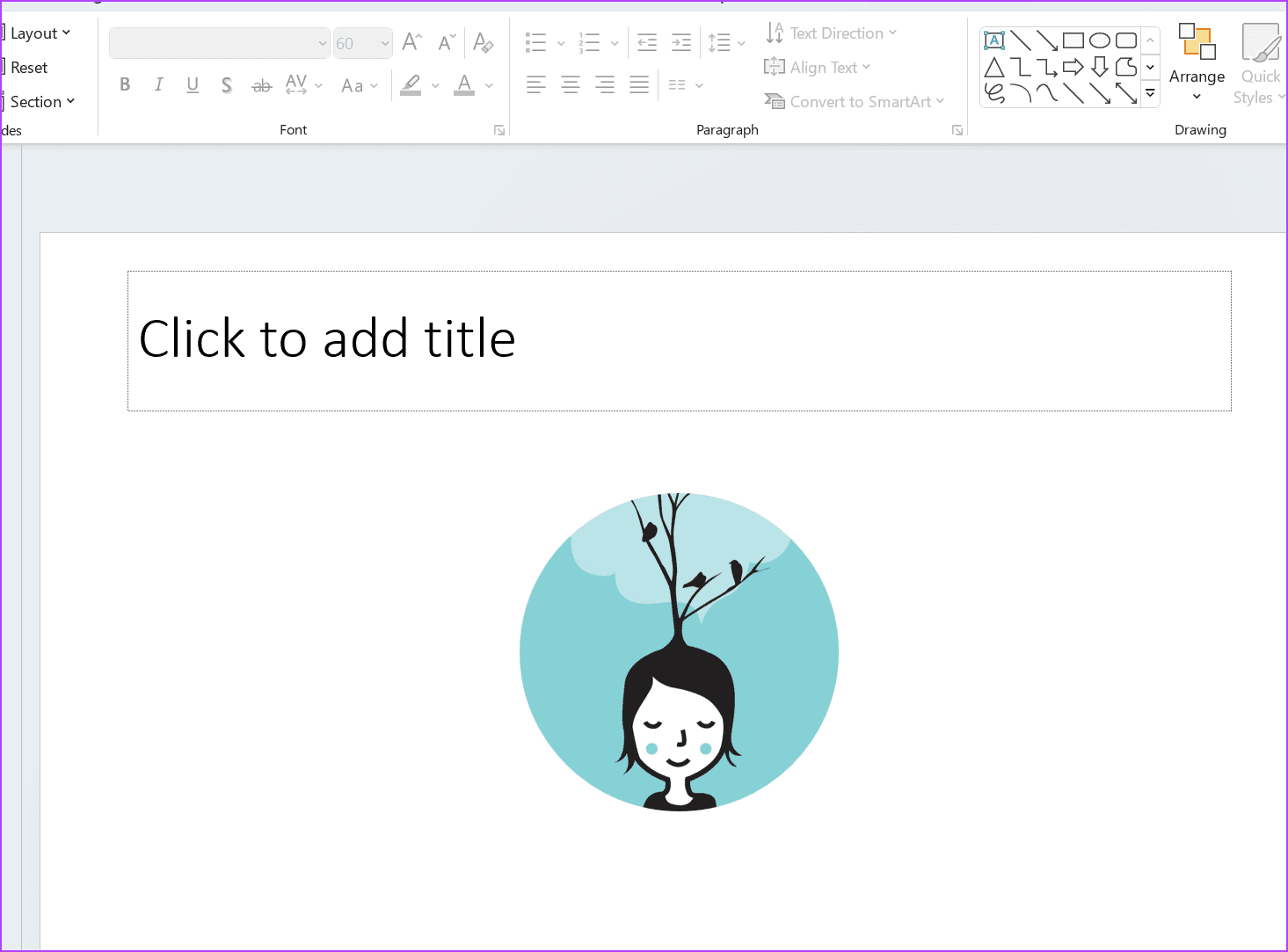Image resolution: width=1288 pixels, height=952 pixels.
Task: Select the Oval shape in shapes gallery
Action: click(1099, 40)
